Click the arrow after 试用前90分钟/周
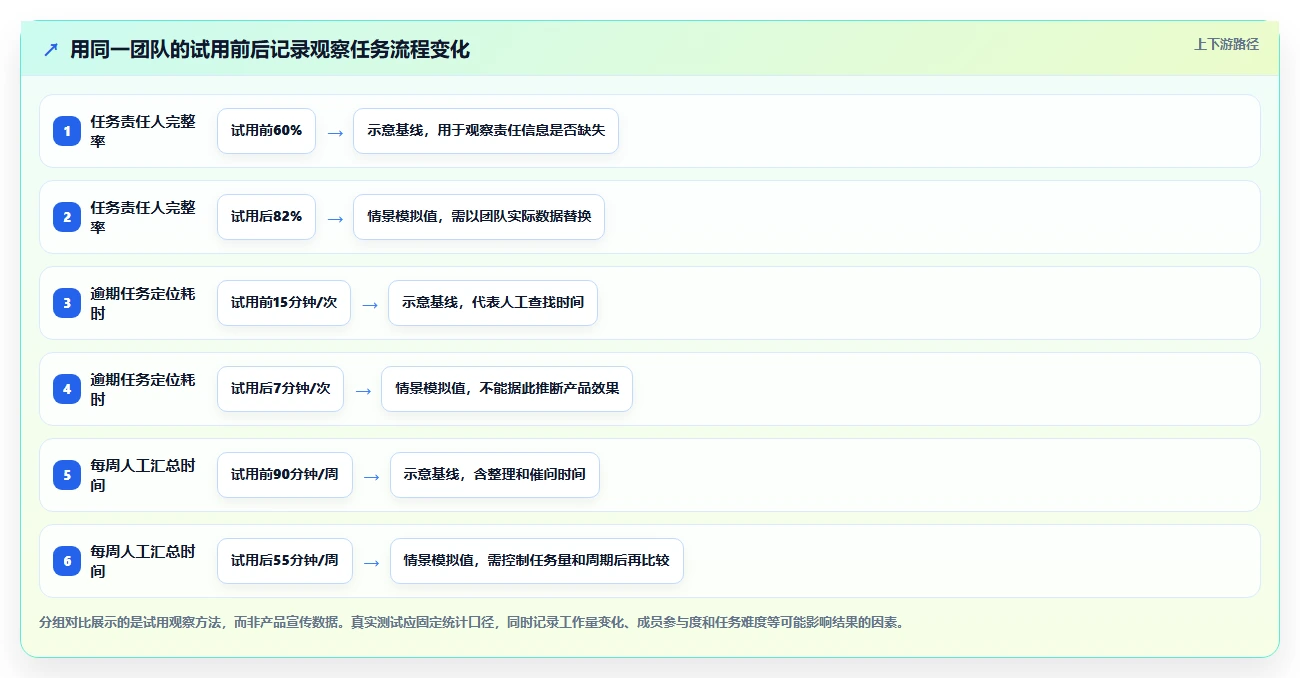This screenshot has width=1300, height=678. [x=371, y=476]
